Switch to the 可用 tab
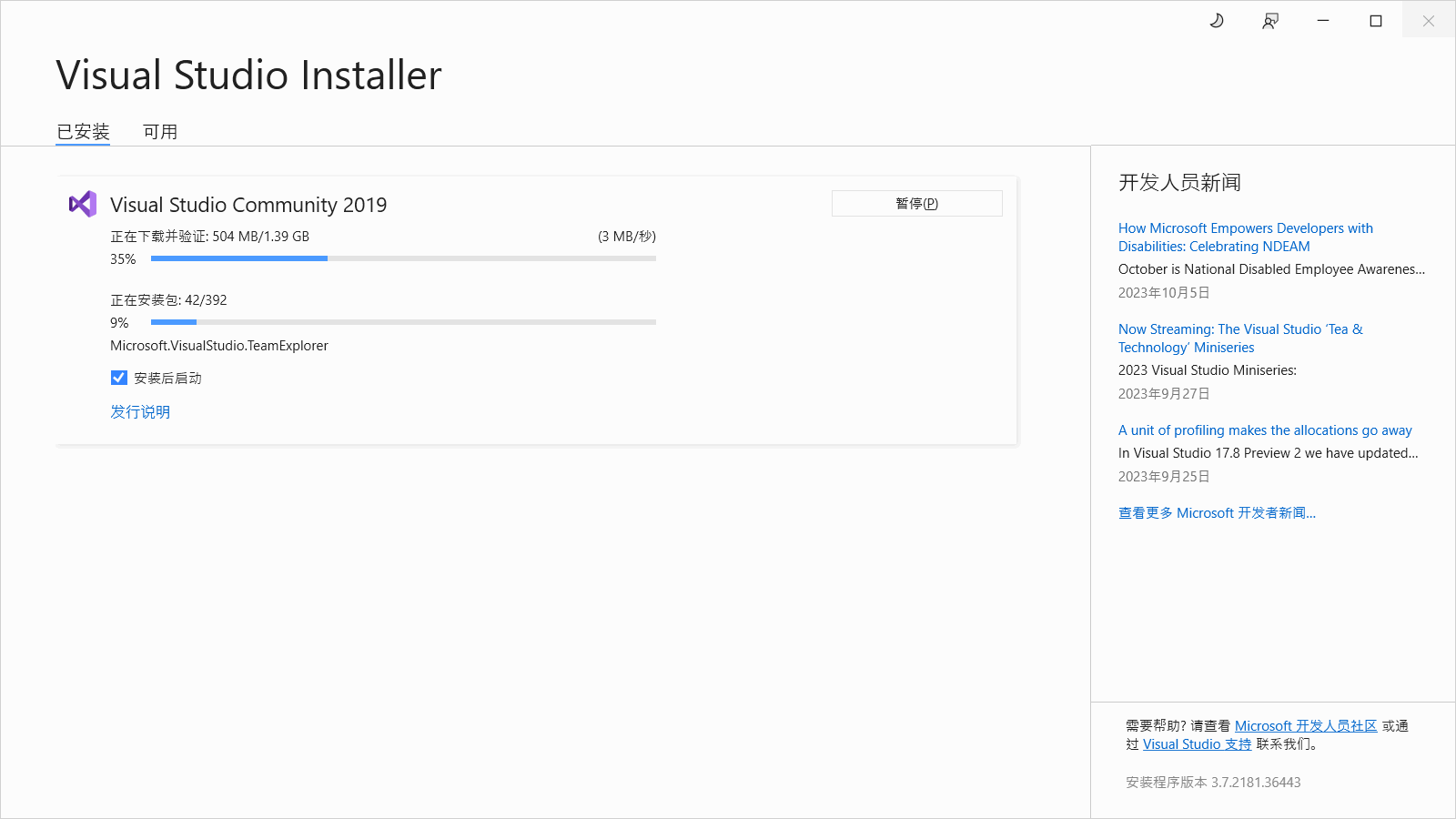The image size is (1456, 819). coord(160,132)
